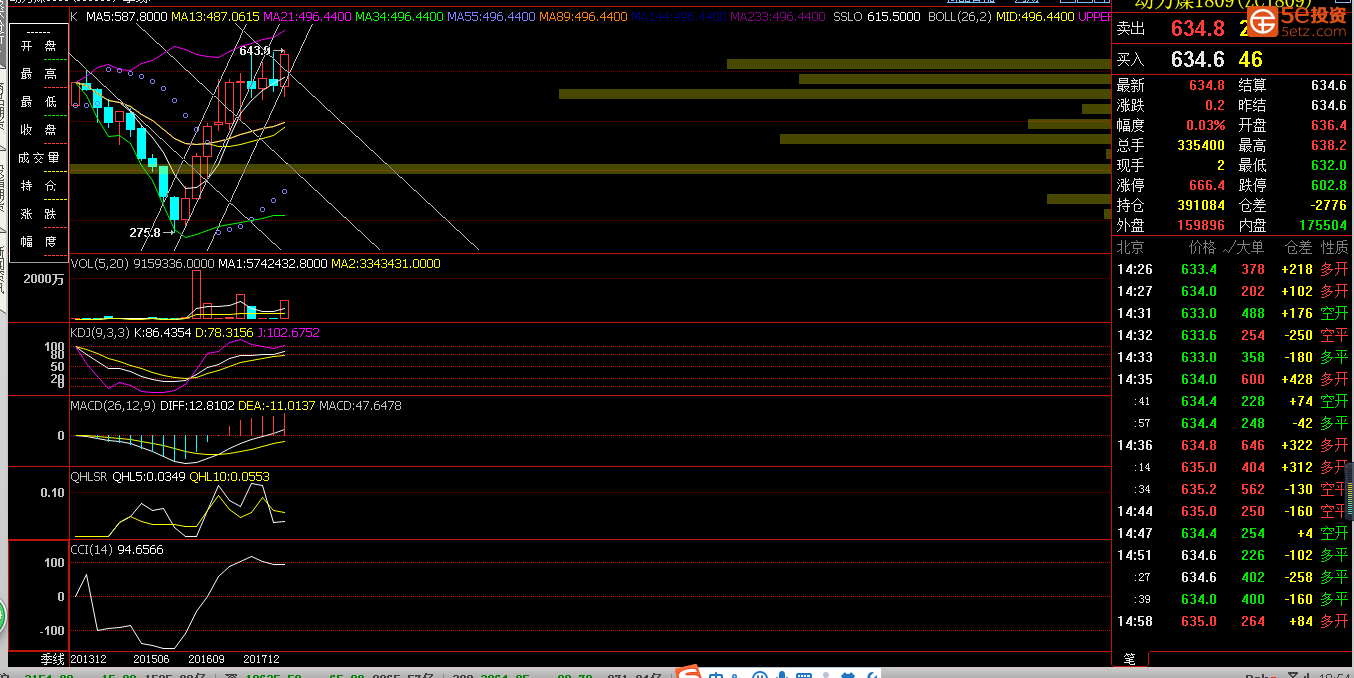Image resolution: width=1354 pixels, height=678 pixels.
Task: Select the KDJ(9,3,3) indicator title
Action: [99, 332]
